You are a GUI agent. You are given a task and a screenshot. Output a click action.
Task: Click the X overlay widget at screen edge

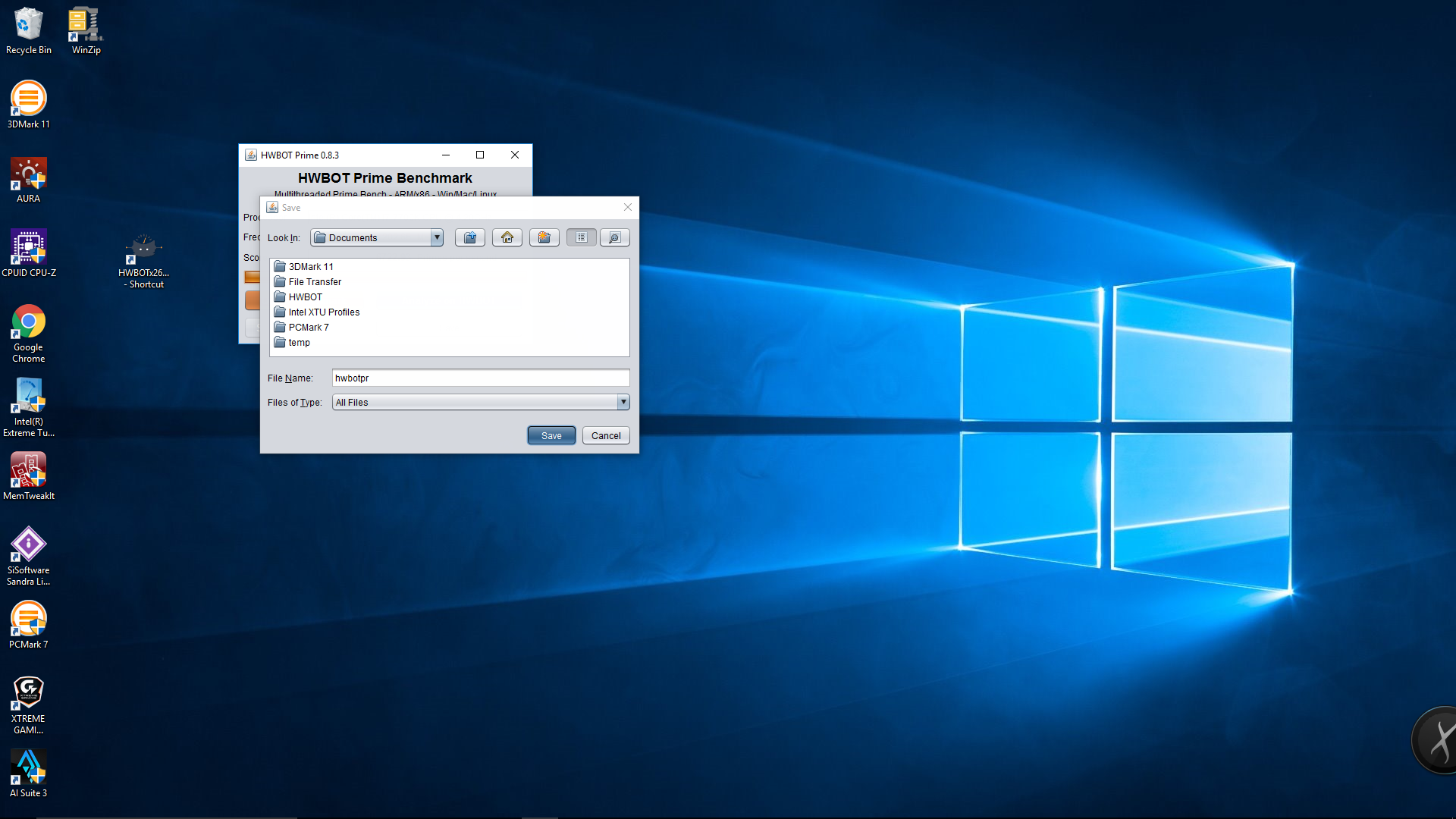(1436, 740)
